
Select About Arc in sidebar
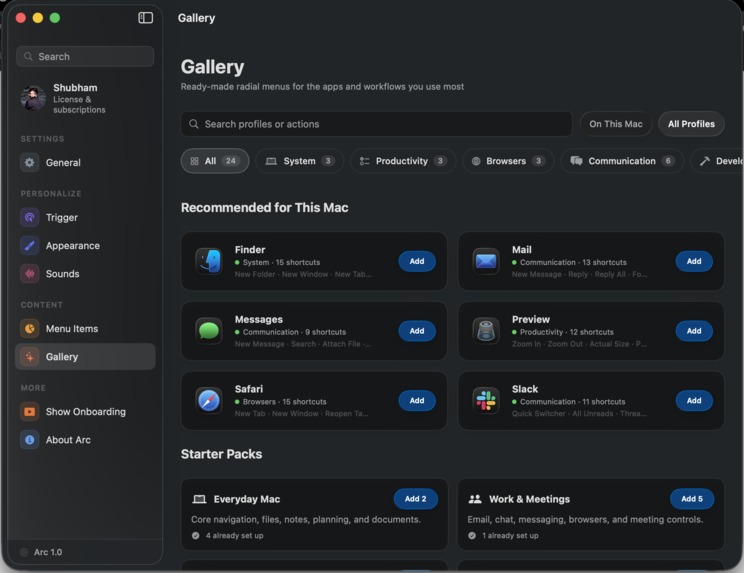pos(85,440)
